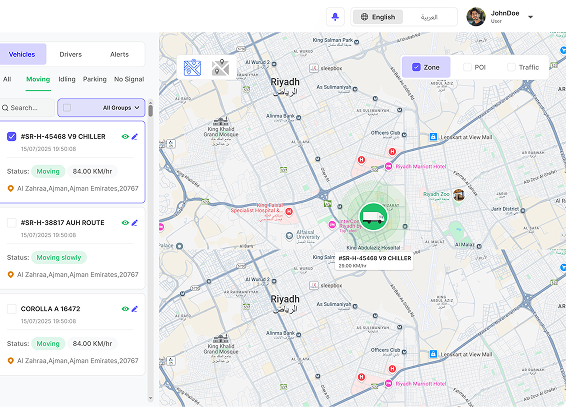Select the gray satellite map icon

[220, 67]
